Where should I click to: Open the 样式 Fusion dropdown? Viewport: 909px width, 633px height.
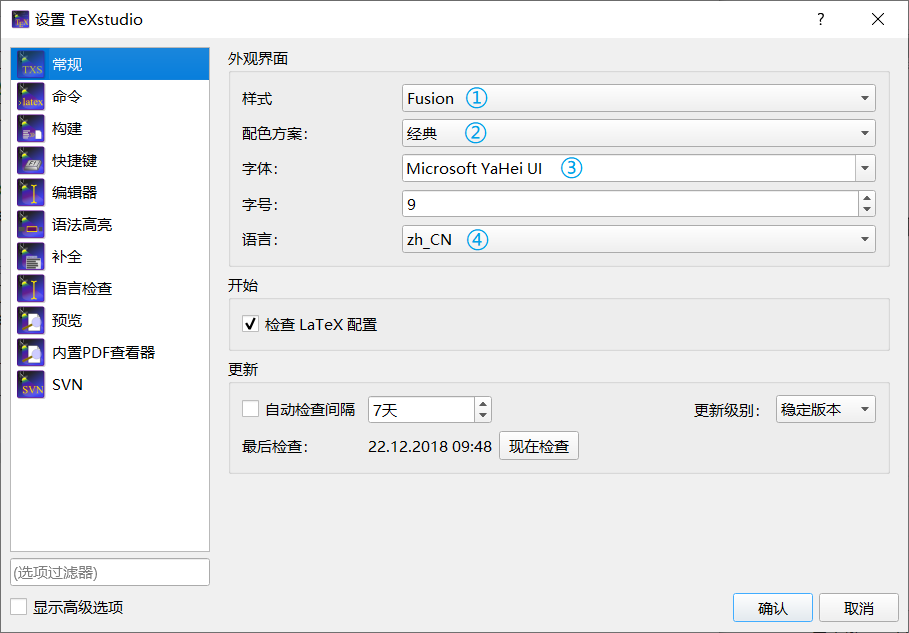tap(638, 99)
